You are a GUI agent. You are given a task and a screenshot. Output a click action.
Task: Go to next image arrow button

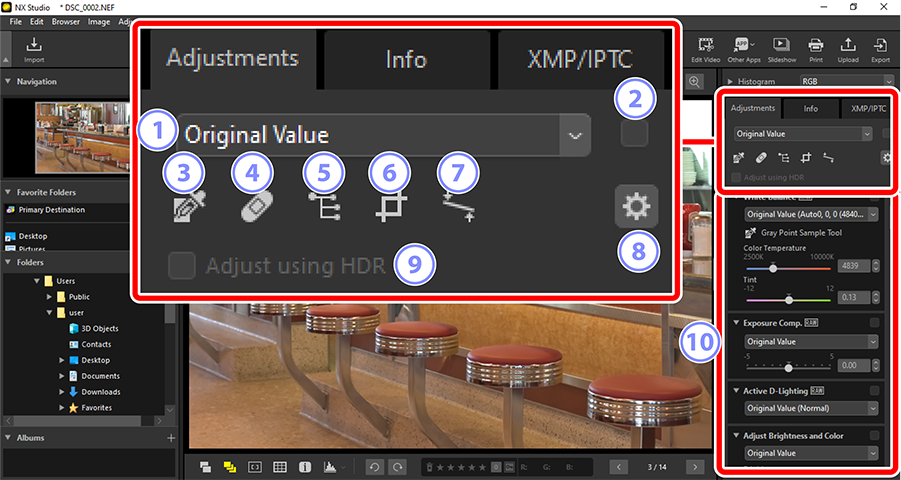695,467
